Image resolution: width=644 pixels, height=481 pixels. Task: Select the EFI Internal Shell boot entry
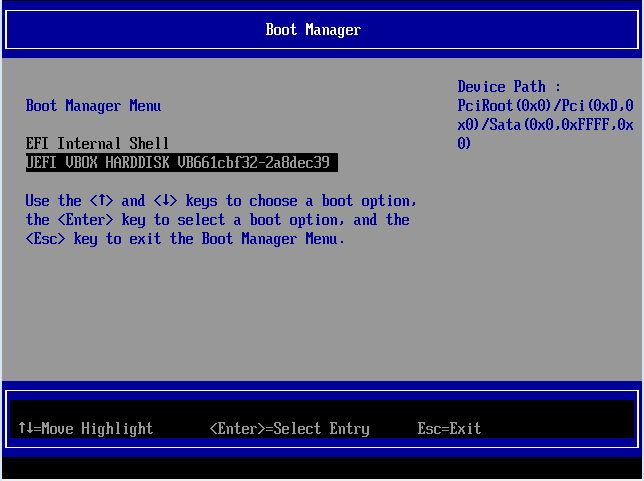(x=97, y=143)
